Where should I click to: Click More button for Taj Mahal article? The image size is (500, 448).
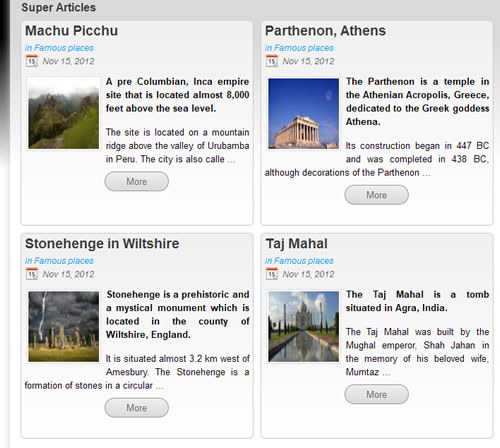tap(377, 394)
